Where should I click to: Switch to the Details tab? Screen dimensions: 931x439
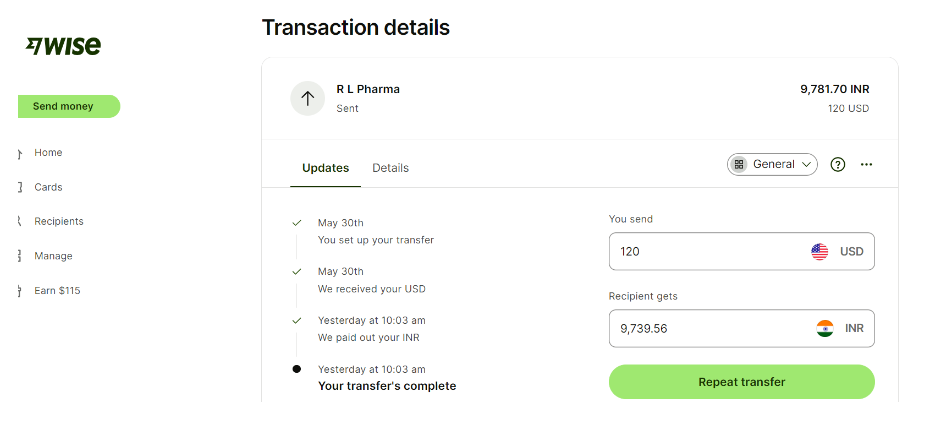390,168
